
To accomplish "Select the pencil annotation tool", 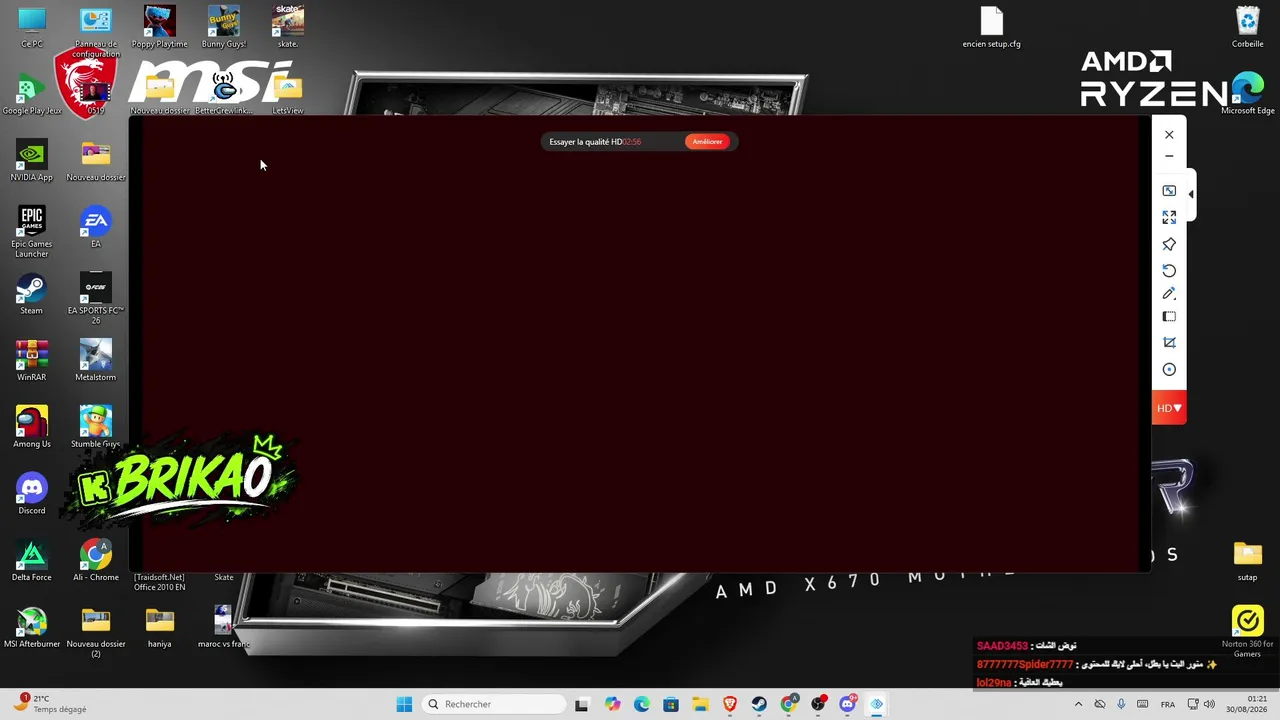I will tap(1169, 293).
